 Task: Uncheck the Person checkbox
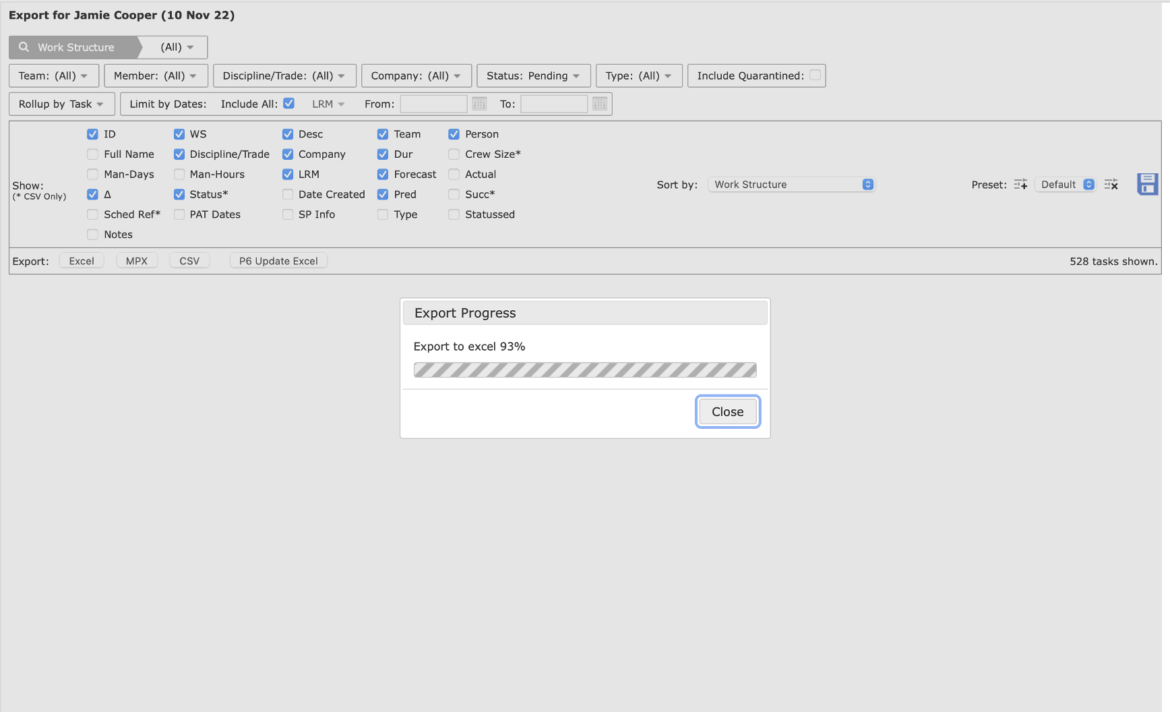[454, 134]
